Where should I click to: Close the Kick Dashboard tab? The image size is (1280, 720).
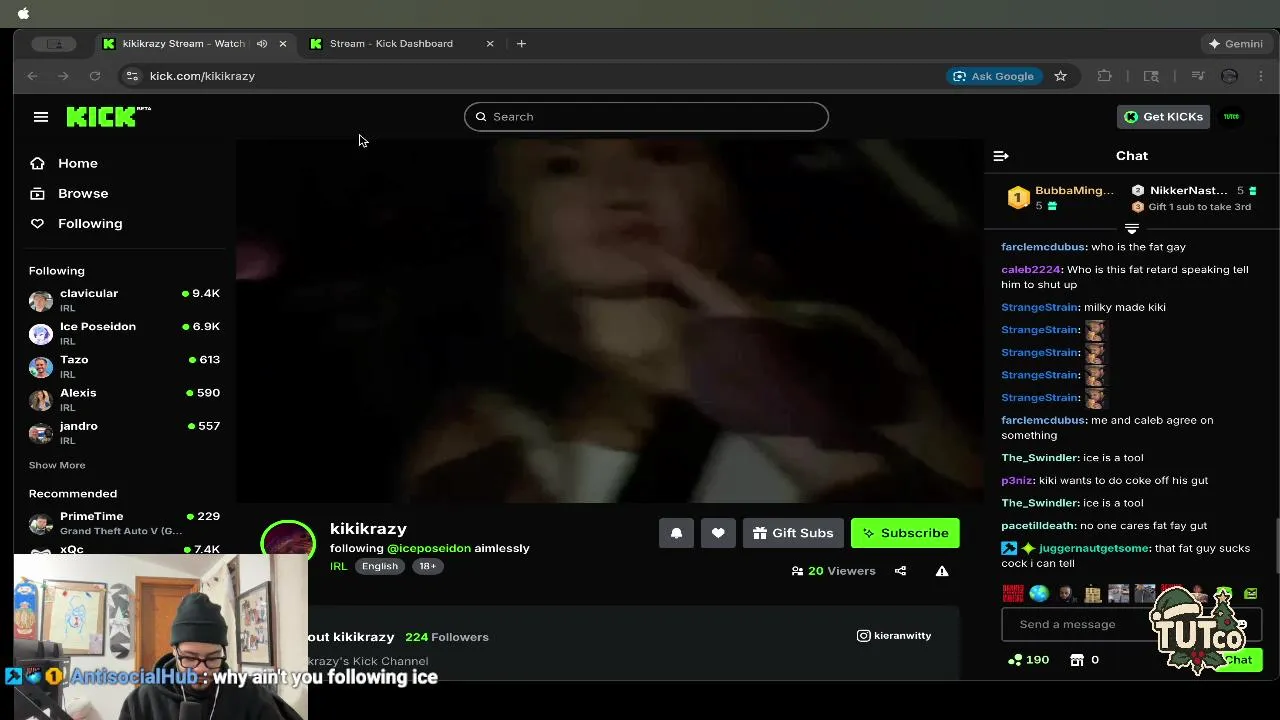tap(490, 44)
